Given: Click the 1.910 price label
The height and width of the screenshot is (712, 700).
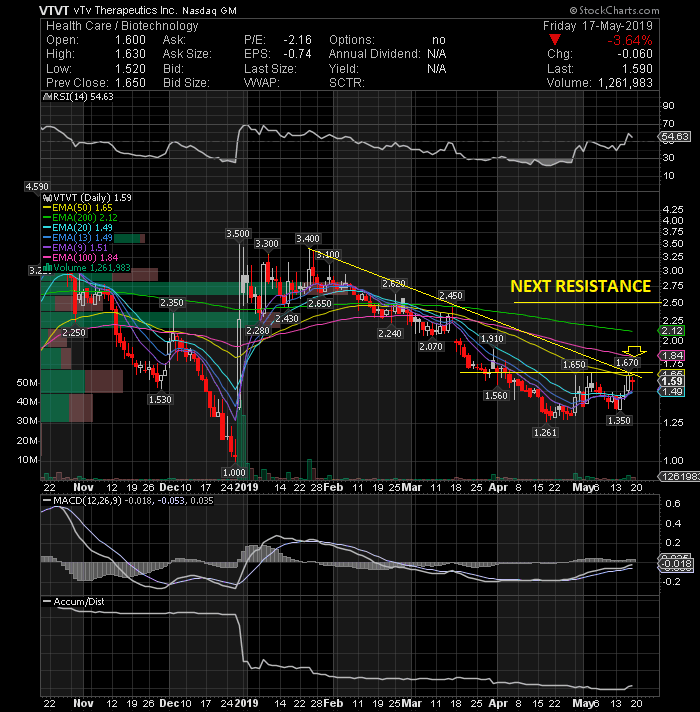Looking at the screenshot, I should click(492, 338).
